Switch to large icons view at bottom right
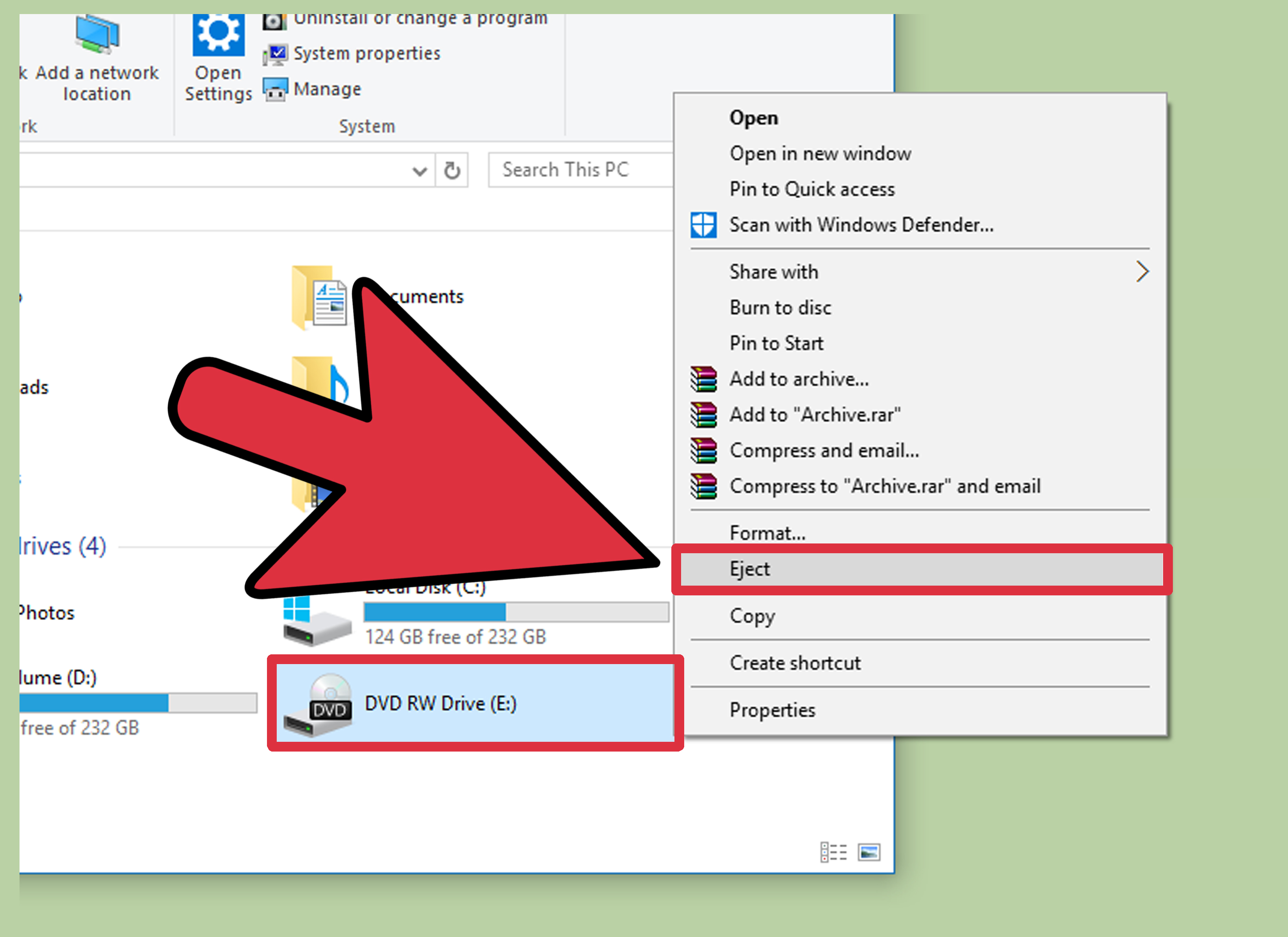The width and height of the screenshot is (1288, 937). (x=869, y=852)
